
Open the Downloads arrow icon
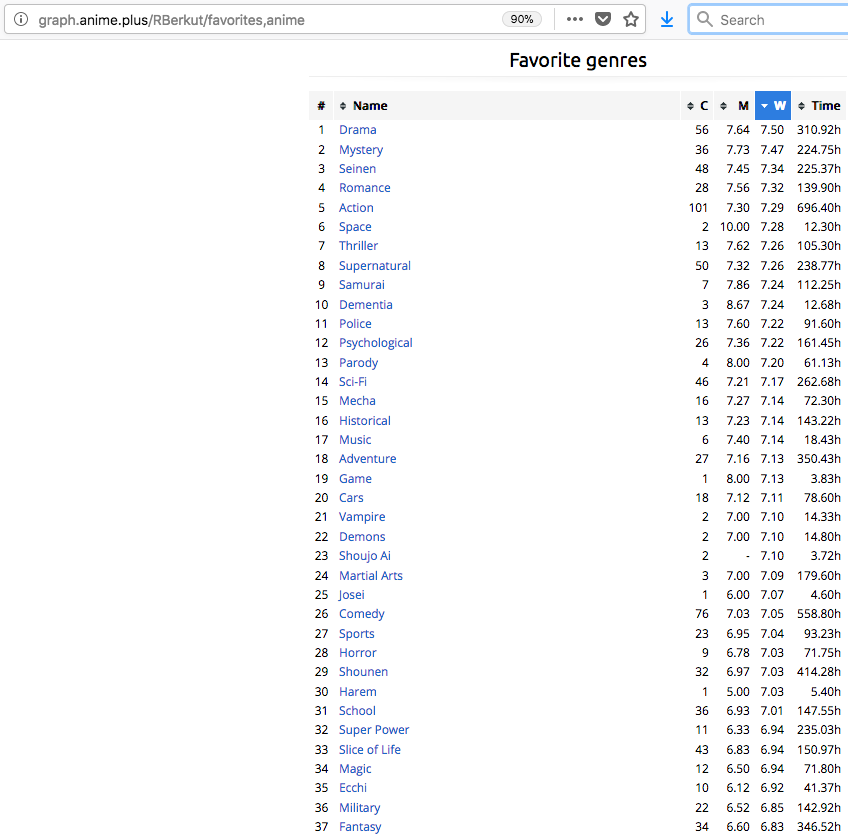click(x=667, y=19)
